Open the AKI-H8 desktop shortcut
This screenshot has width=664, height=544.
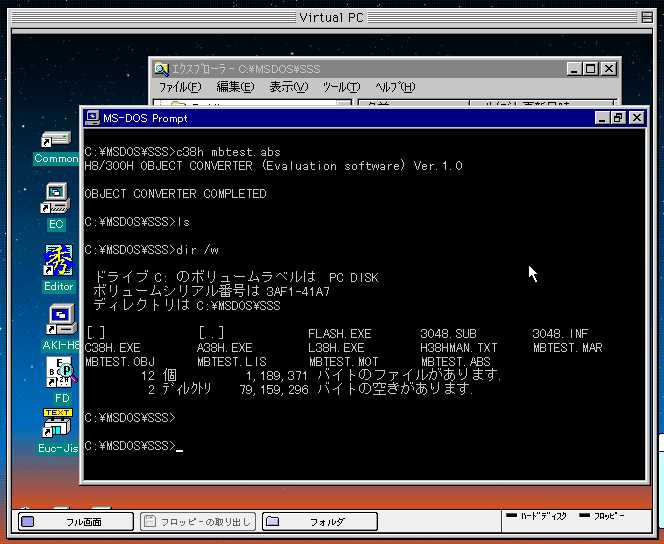pos(62,320)
